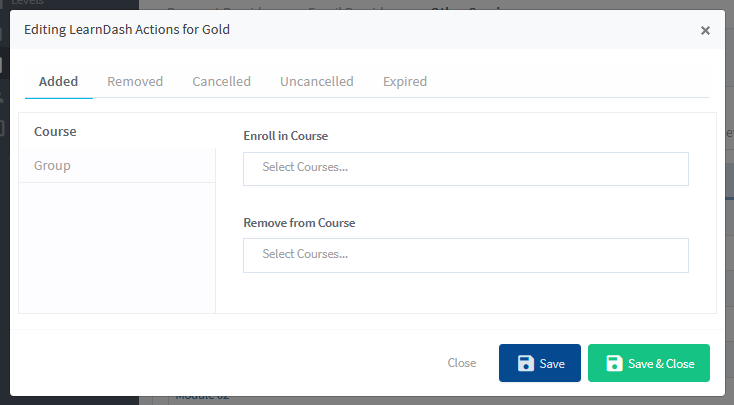
Task: Click the green Save & Close button
Action: point(649,363)
